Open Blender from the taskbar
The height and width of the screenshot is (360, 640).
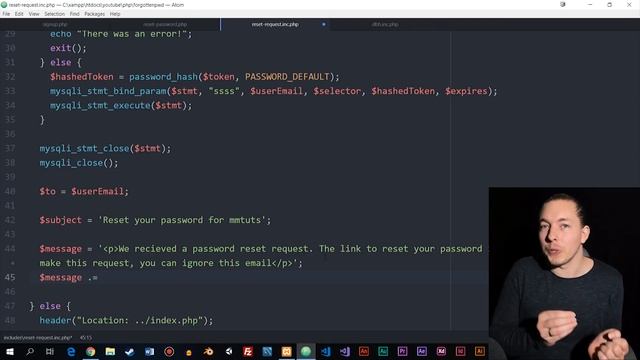[208, 351]
